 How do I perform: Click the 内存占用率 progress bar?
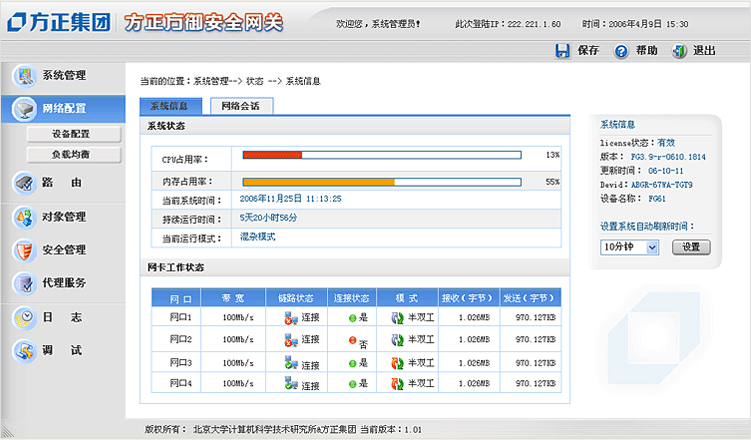[x=382, y=182]
